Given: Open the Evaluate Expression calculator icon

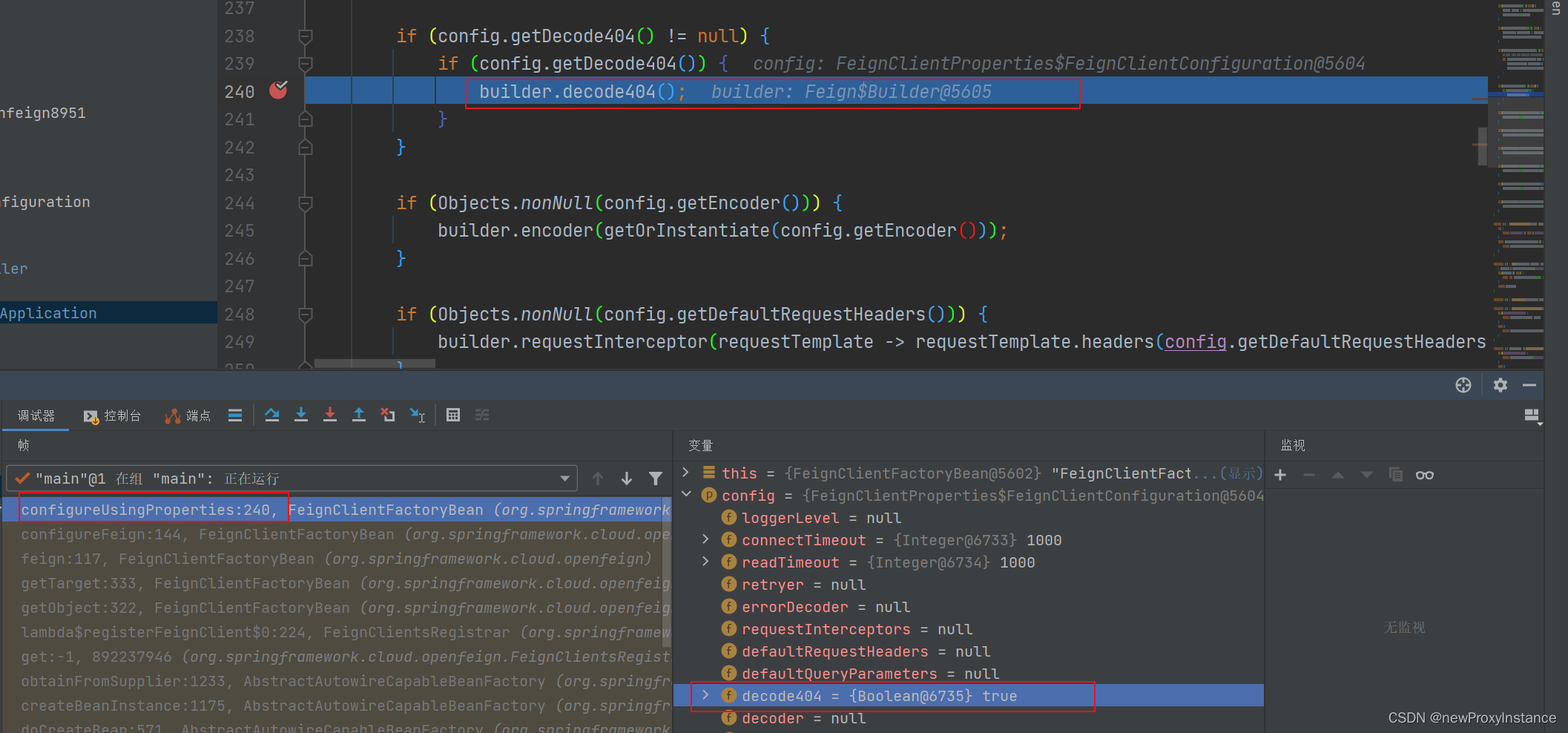Looking at the screenshot, I should click(x=453, y=415).
